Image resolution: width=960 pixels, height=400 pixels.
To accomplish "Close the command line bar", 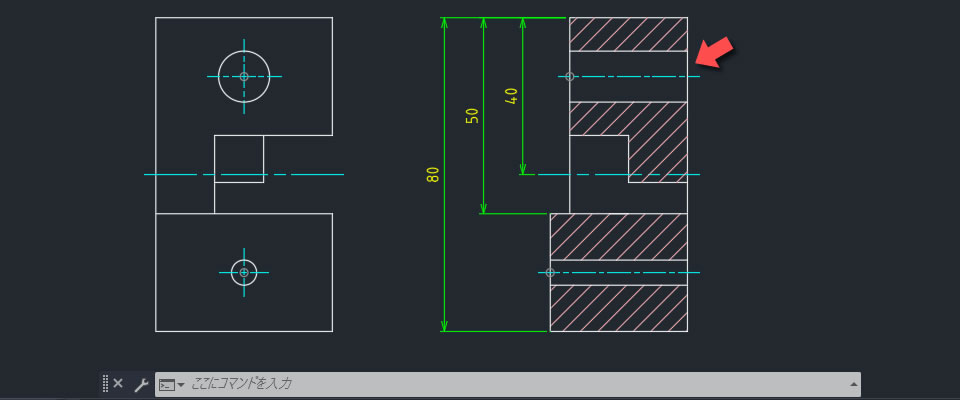I will coord(118,384).
